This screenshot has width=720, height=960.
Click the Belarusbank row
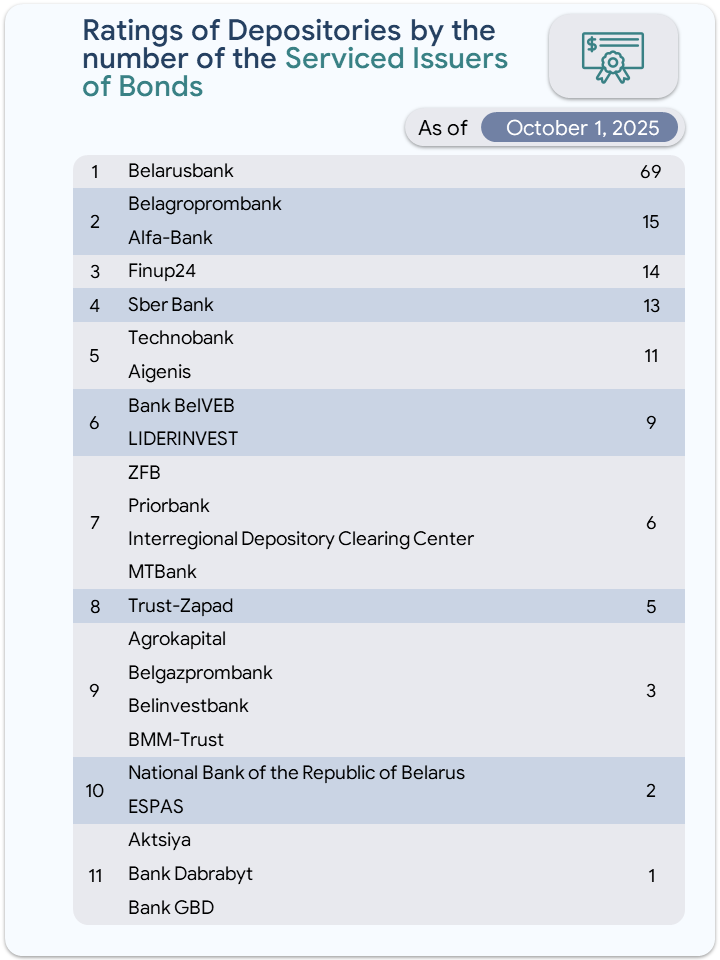click(181, 171)
